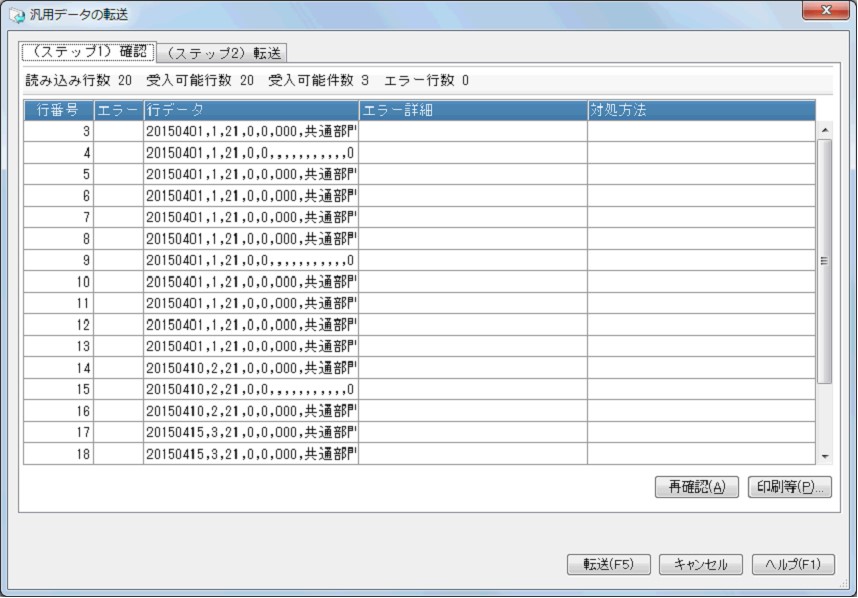Close the 汎用データの転送 dialog window

pyautogui.click(x=826, y=11)
